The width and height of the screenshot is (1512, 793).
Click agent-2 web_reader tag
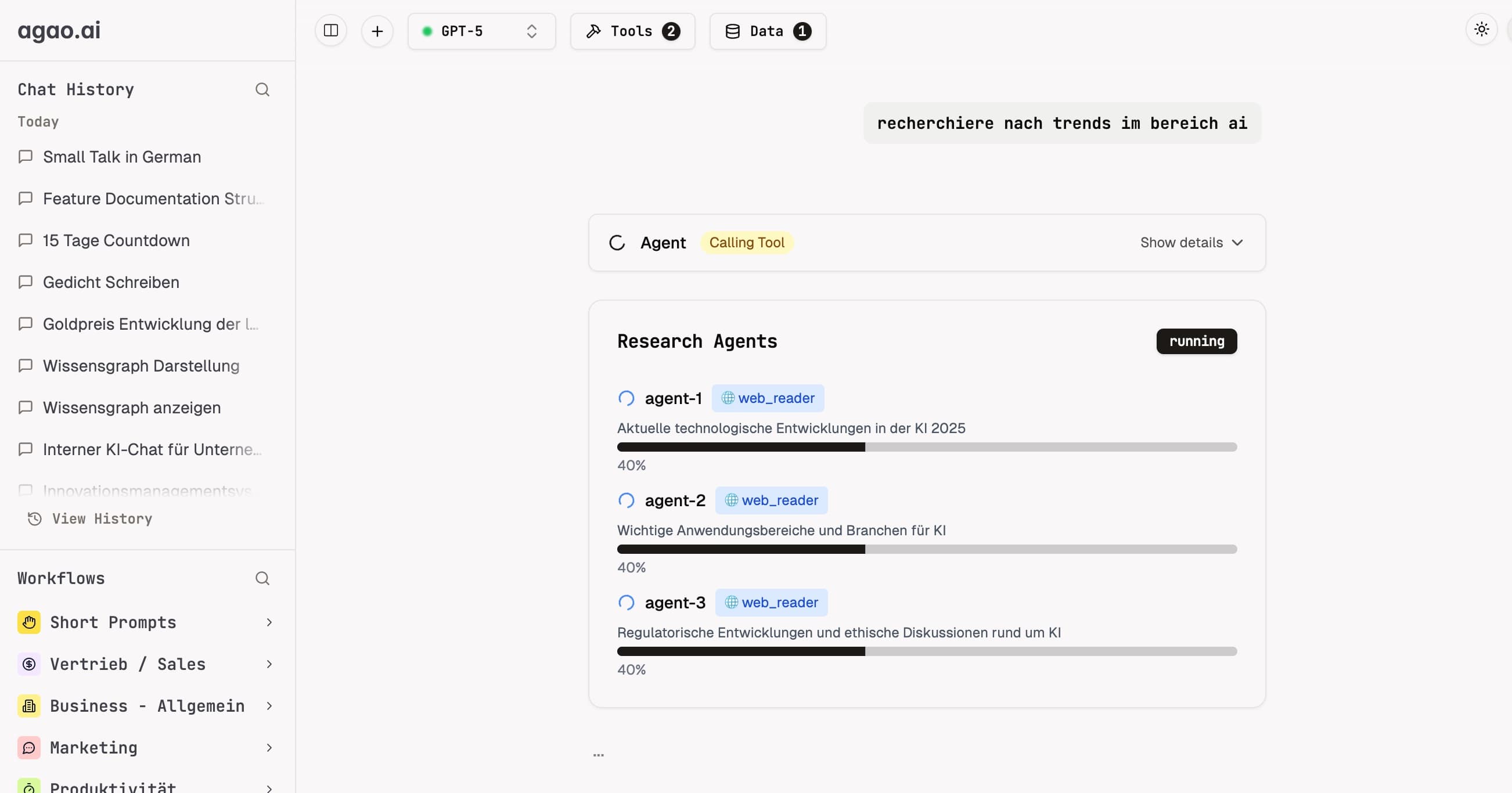click(x=771, y=500)
